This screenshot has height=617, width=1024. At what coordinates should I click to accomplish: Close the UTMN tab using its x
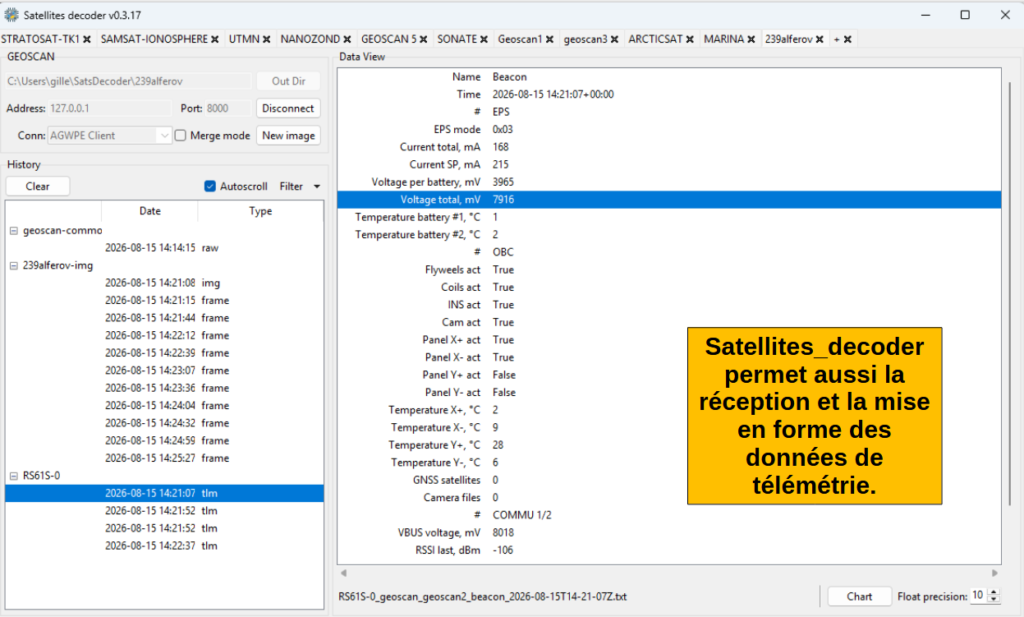(x=266, y=39)
